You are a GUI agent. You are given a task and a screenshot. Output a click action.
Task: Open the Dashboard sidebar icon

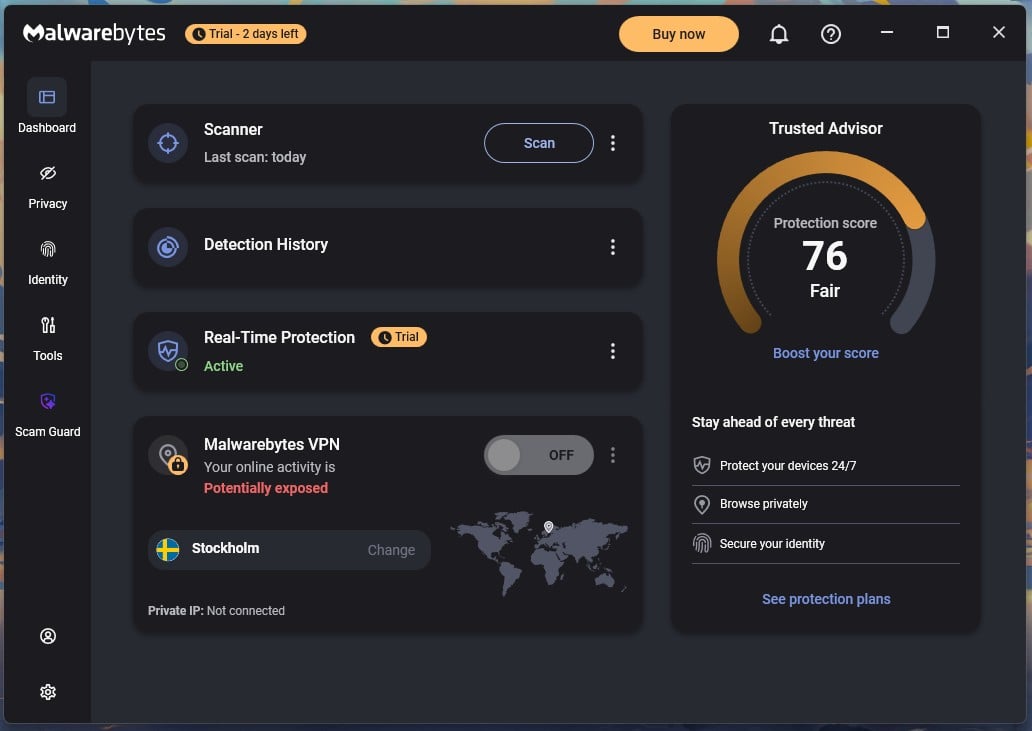47,97
